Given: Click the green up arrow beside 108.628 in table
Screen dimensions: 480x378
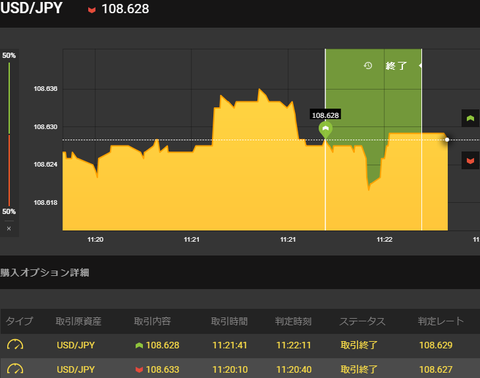Looking at the screenshot, I should coord(139,345).
